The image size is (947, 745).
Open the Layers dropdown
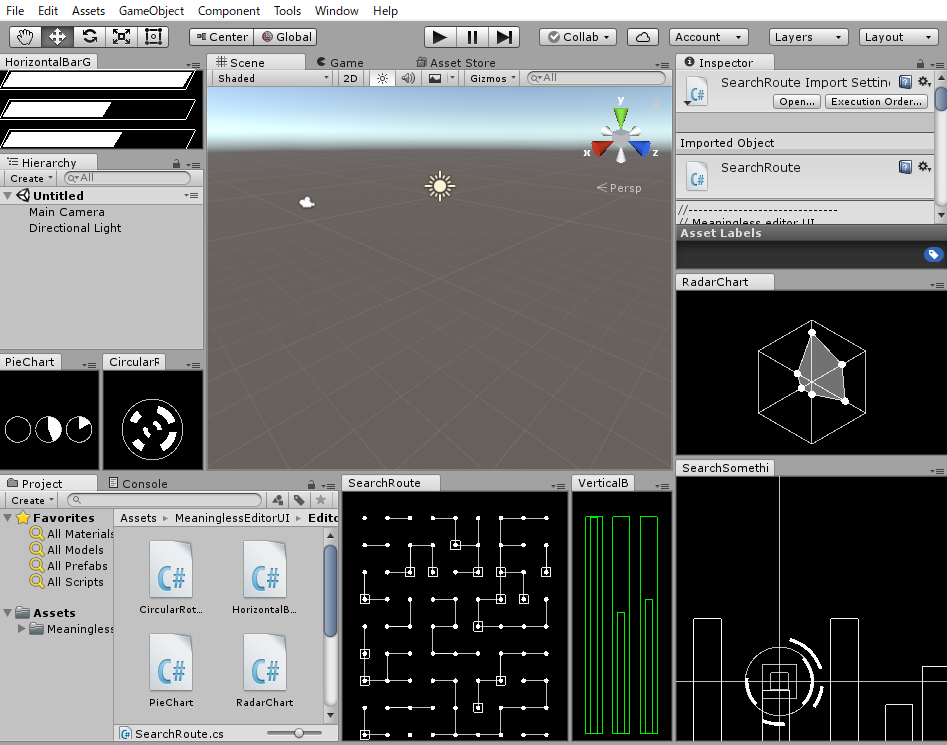pyautogui.click(x=810, y=36)
